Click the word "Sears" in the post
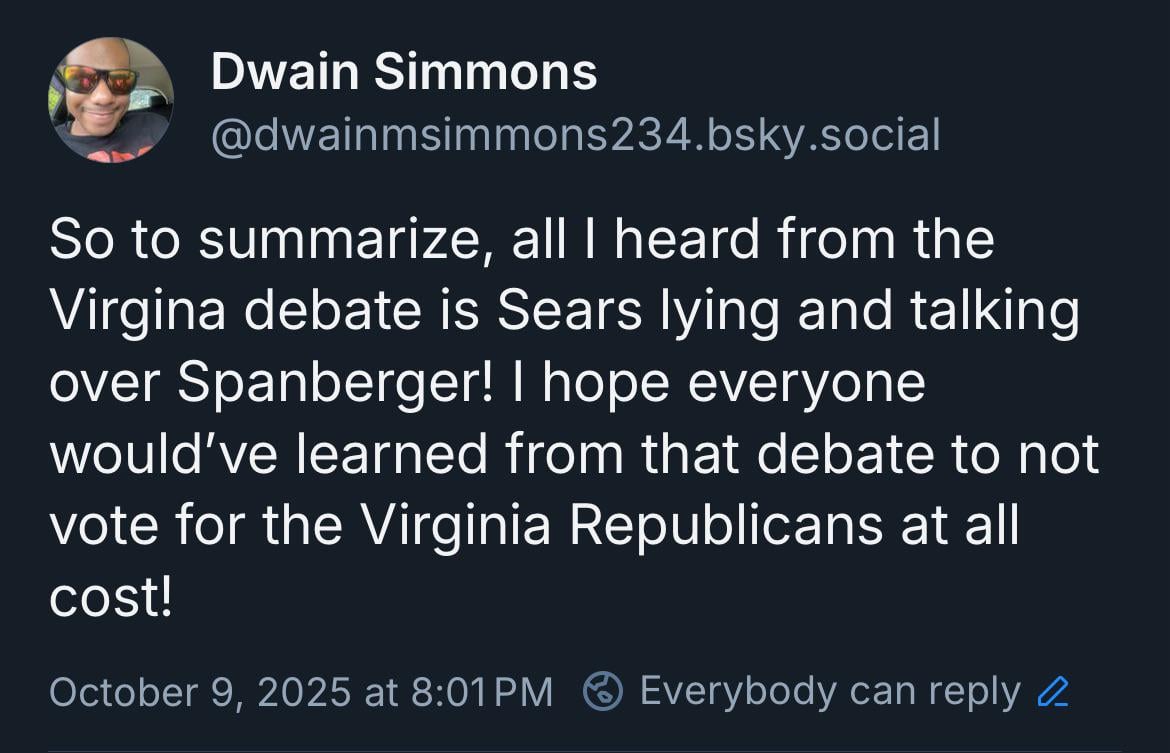 click(x=569, y=312)
